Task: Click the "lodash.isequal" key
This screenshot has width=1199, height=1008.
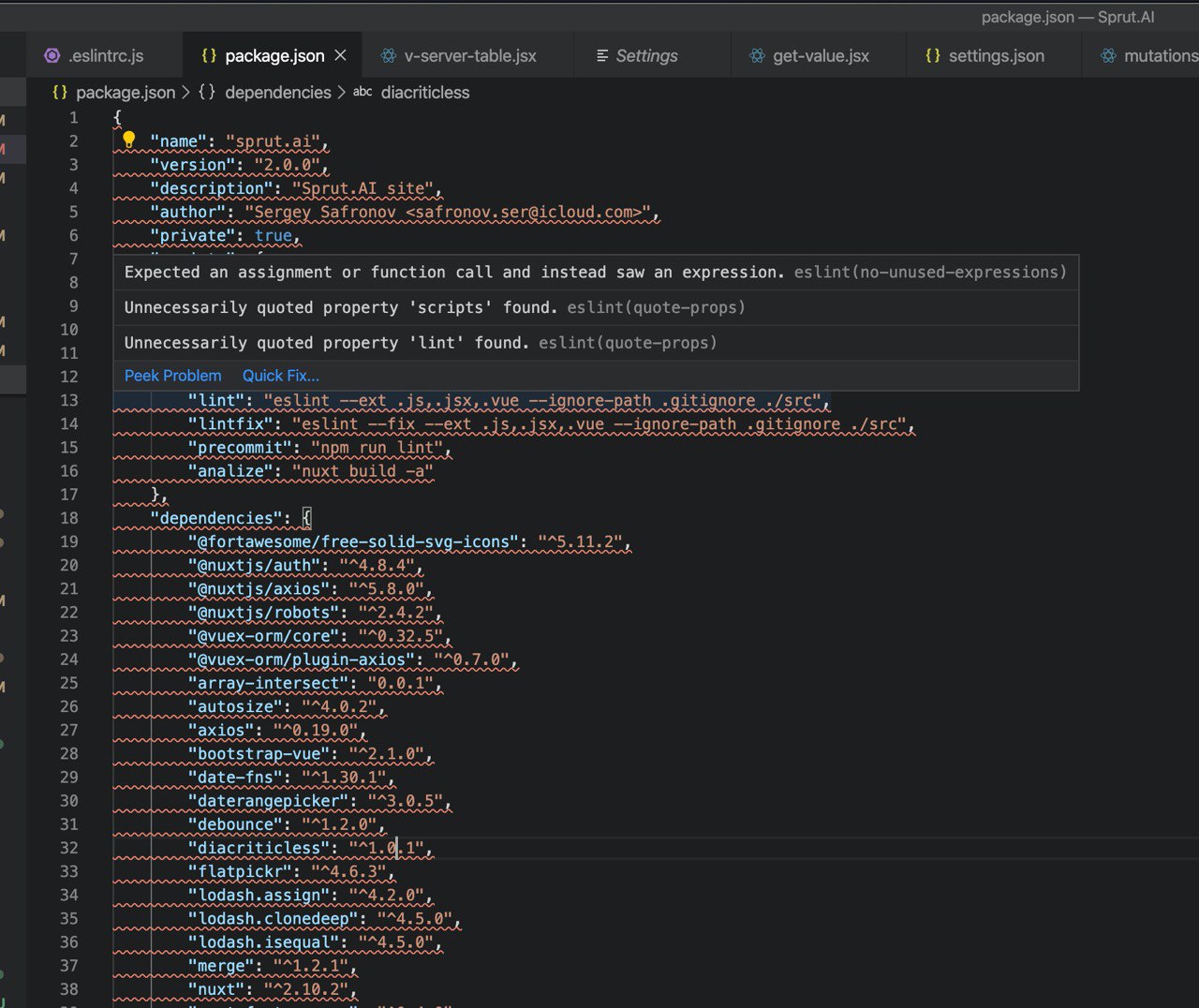Action: 263,942
